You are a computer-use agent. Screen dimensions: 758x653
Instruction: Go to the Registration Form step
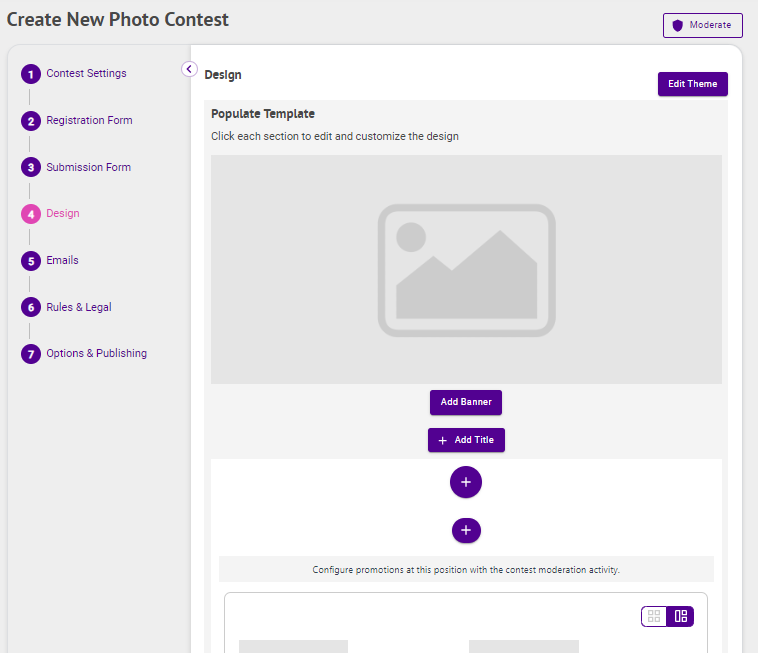(89, 120)
